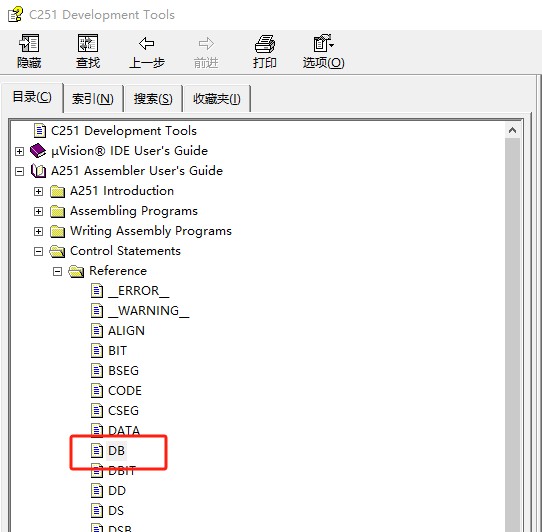Select the Control Statements entry
The image size is (542, 532).
click(125, 251)
